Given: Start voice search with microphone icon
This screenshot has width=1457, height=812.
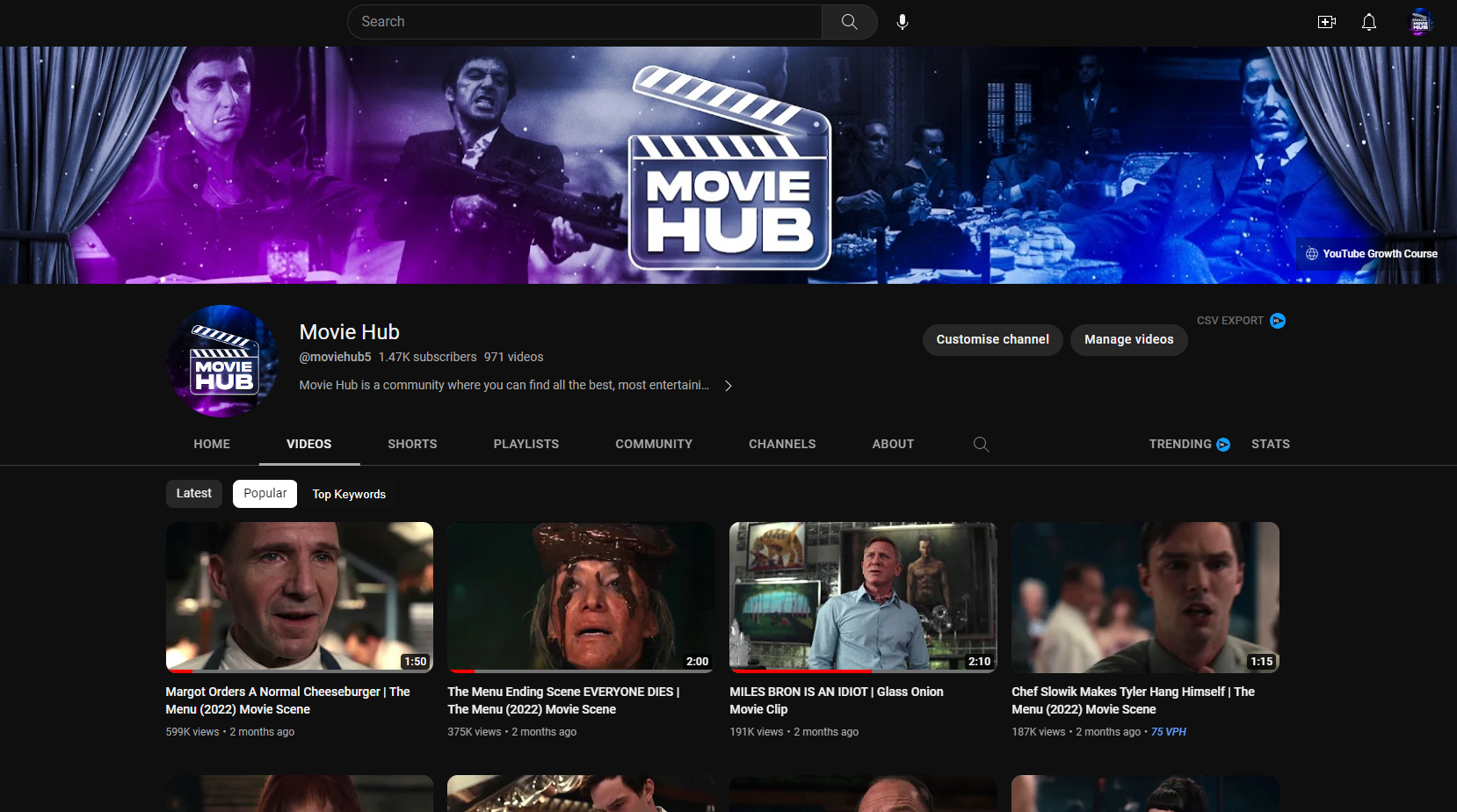Looking at the screenshot, I should click(902, 22).
